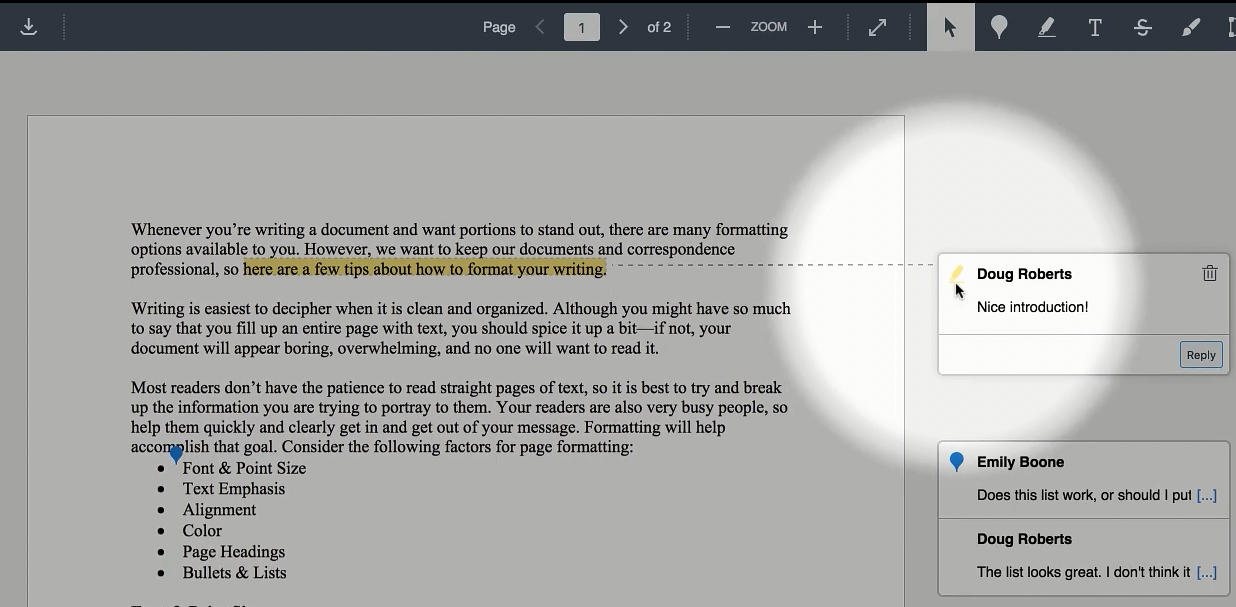This screenshot has height=607, width=1236.
Task: Go to the previous page
Action: pyautogui.click(x=540, y=27)
